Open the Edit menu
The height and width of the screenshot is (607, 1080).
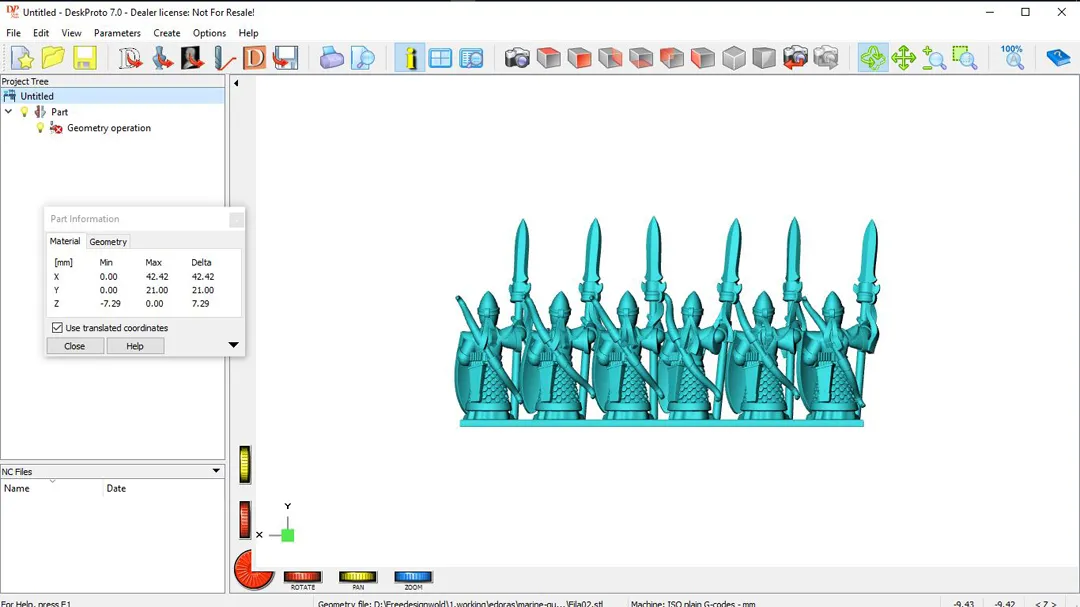pos(41,33)
